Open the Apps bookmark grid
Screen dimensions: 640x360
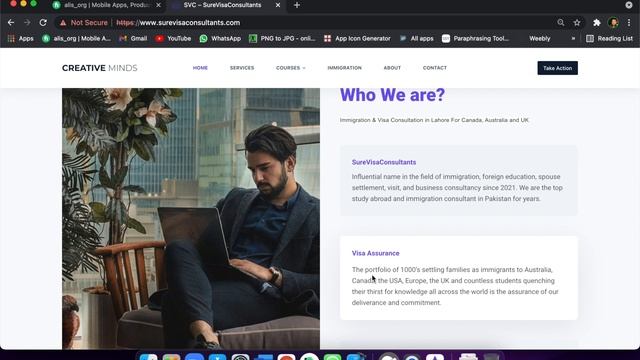(21, 38)
